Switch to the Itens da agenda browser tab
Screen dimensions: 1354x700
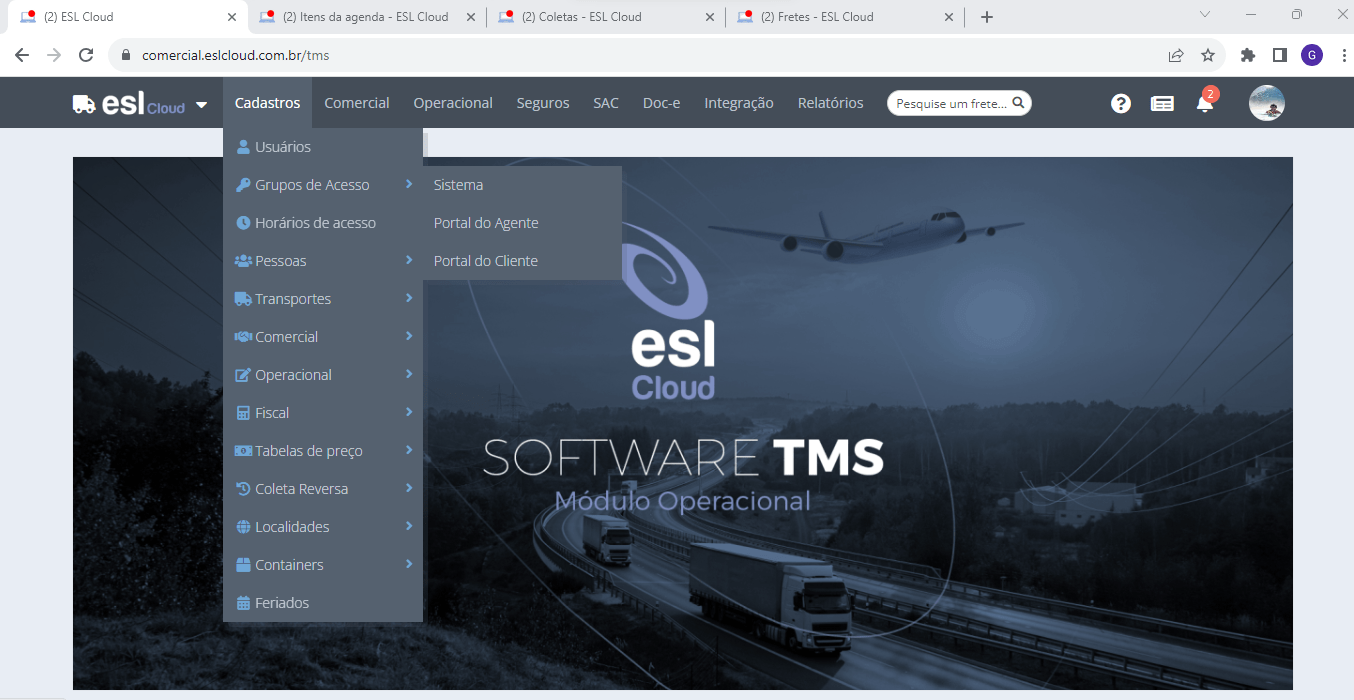tap(366, 17)
